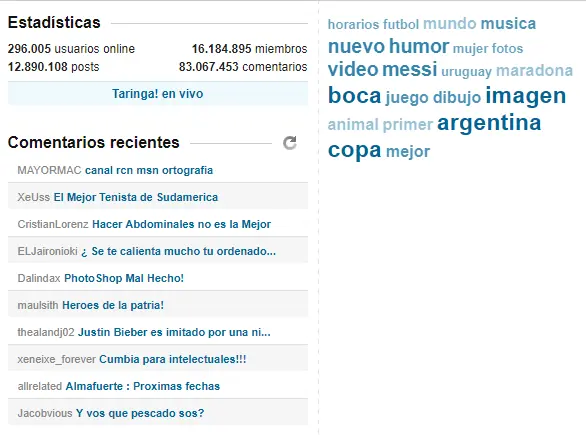Open post 'Hacer Abdominales no es la Mejor'
Screen dimensions: 586x435
[182, 224]
